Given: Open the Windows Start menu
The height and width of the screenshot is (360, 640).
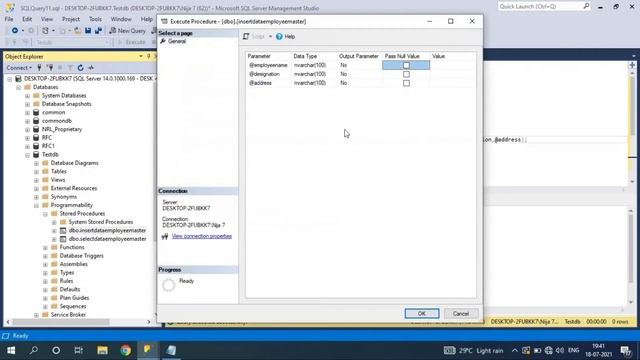Looking at the screenshot, I should click(x=11, y=350).
